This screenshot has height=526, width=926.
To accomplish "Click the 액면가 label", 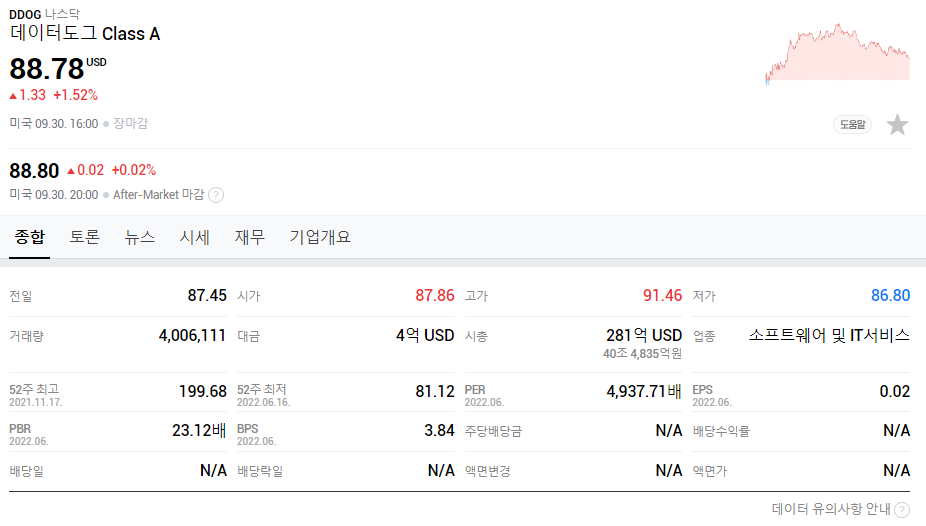I will (x=710, y=472).
